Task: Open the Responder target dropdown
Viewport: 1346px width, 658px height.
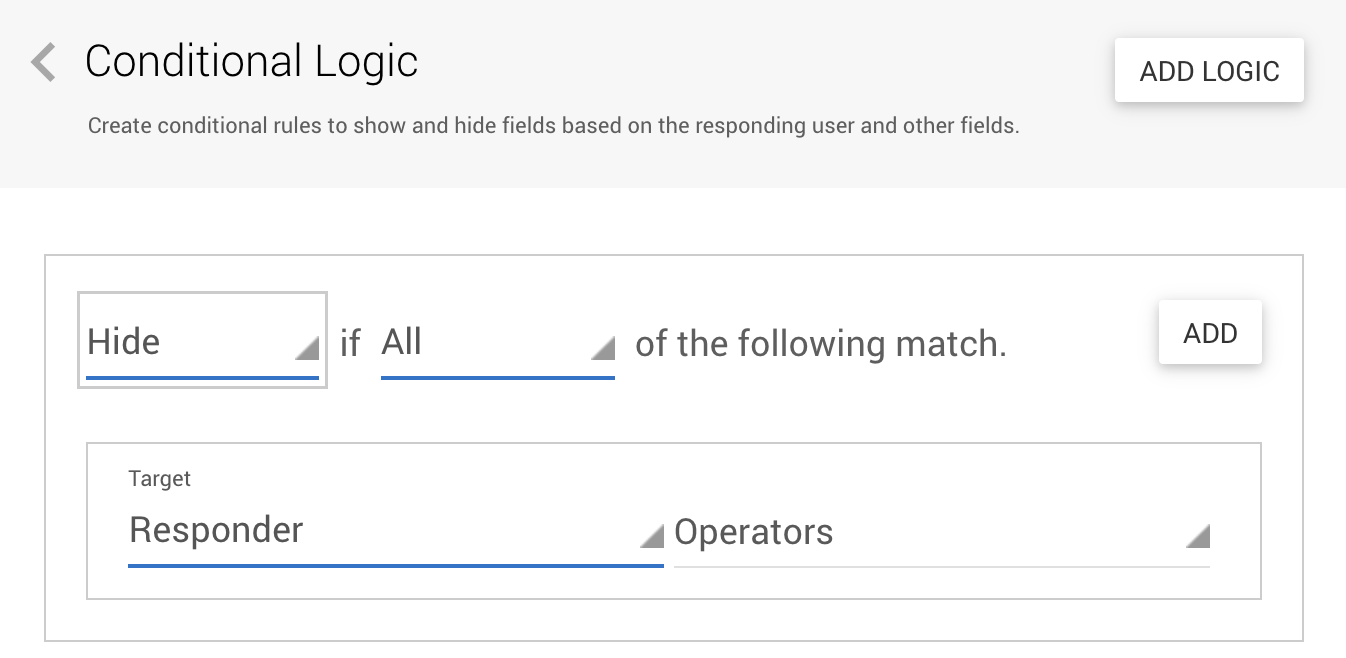Action: [x=396, y=531]
